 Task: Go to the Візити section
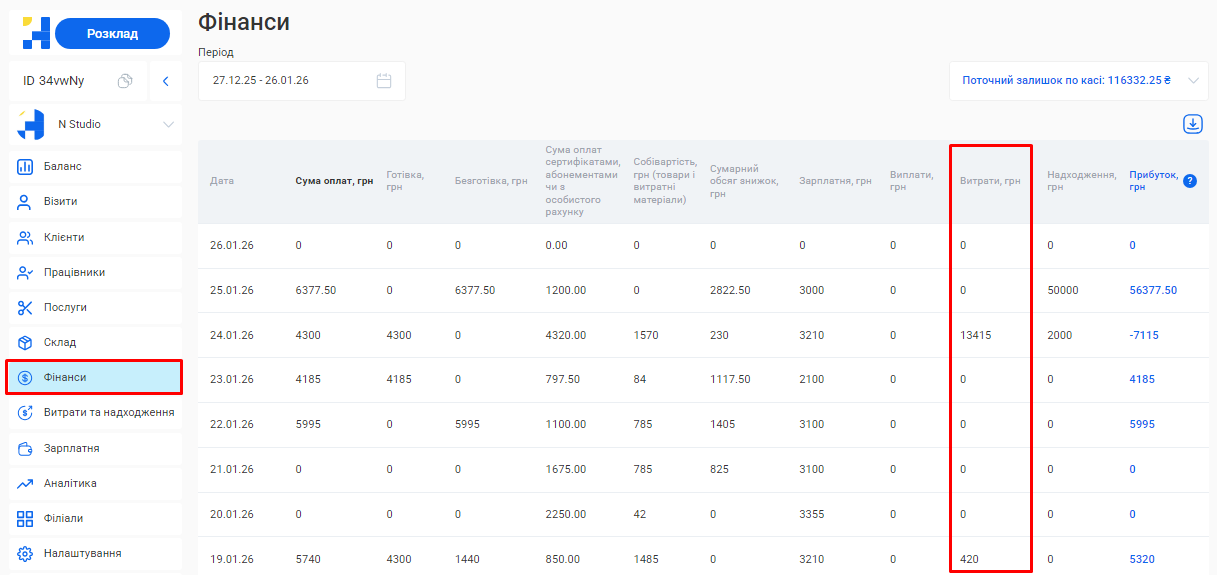[60, 202]
